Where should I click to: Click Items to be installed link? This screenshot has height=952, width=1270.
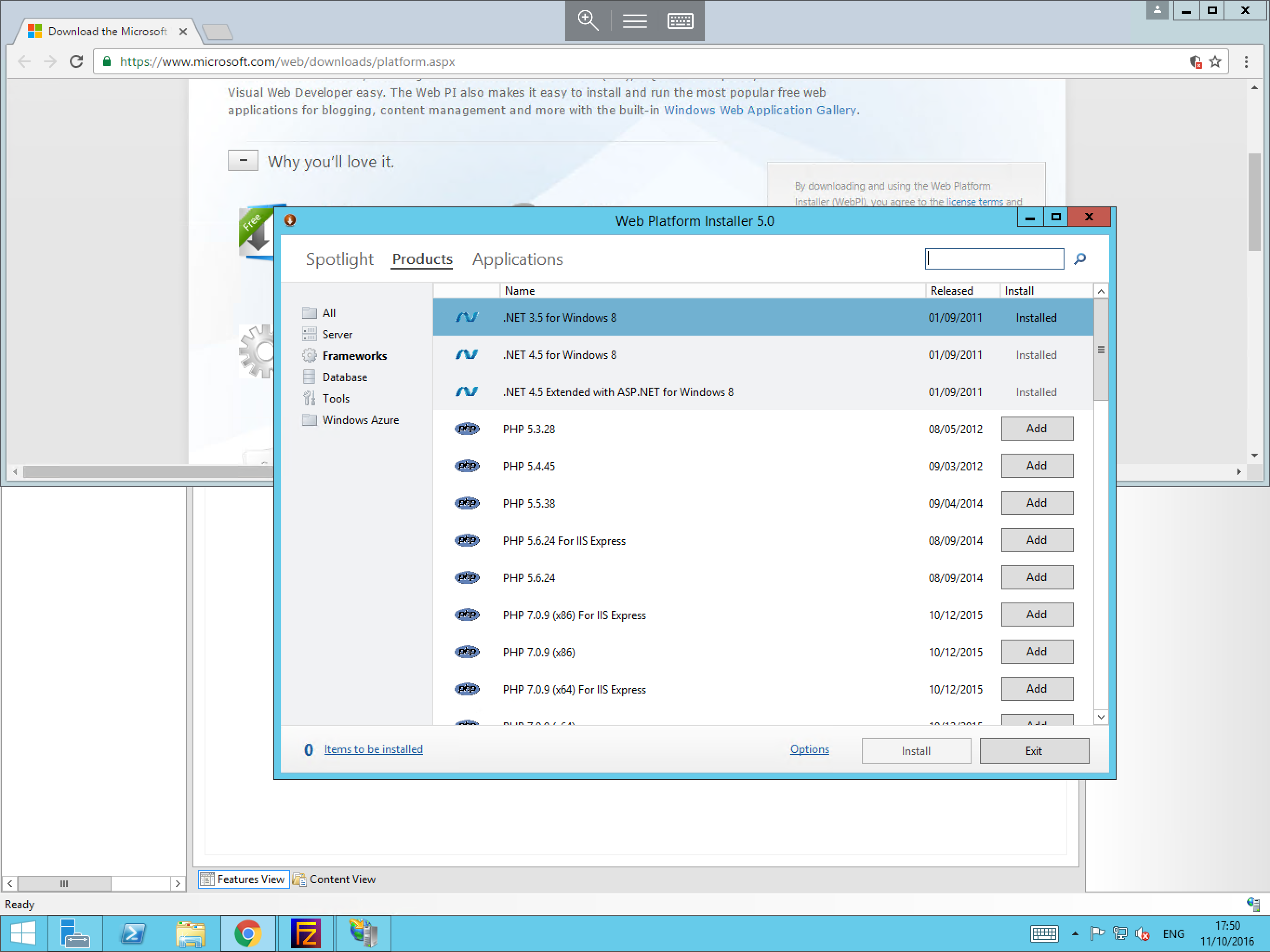372,748
